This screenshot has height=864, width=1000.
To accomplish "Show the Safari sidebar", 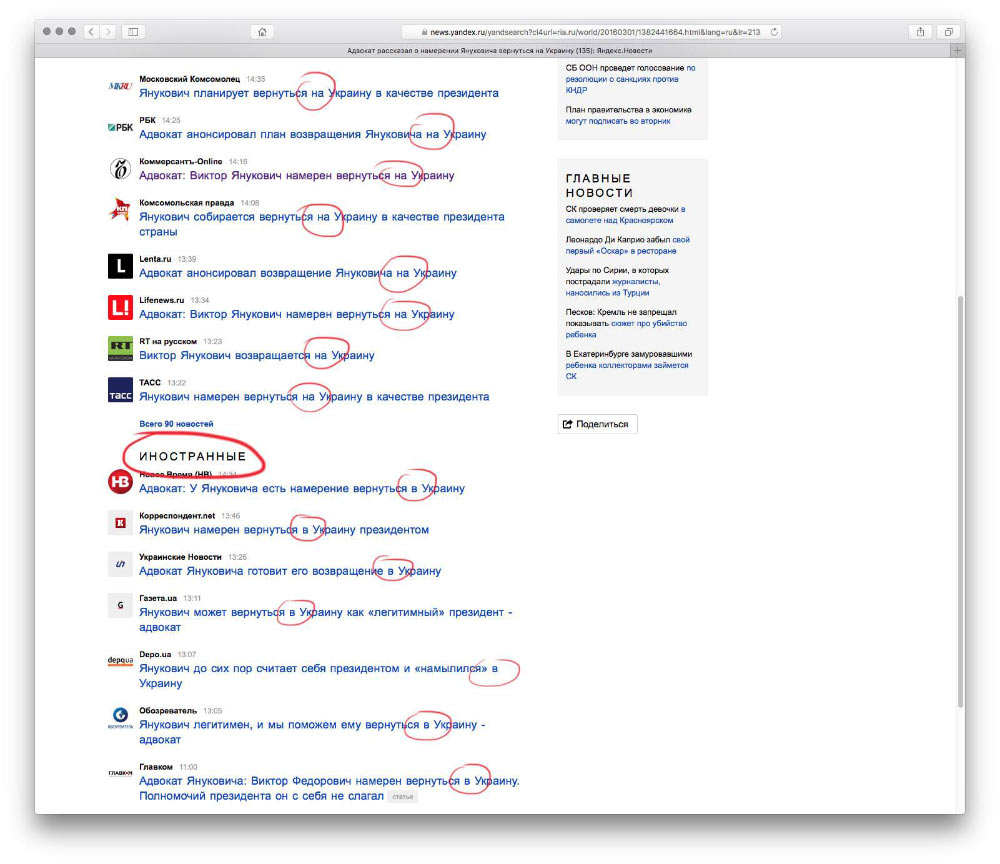I will 133,32.
